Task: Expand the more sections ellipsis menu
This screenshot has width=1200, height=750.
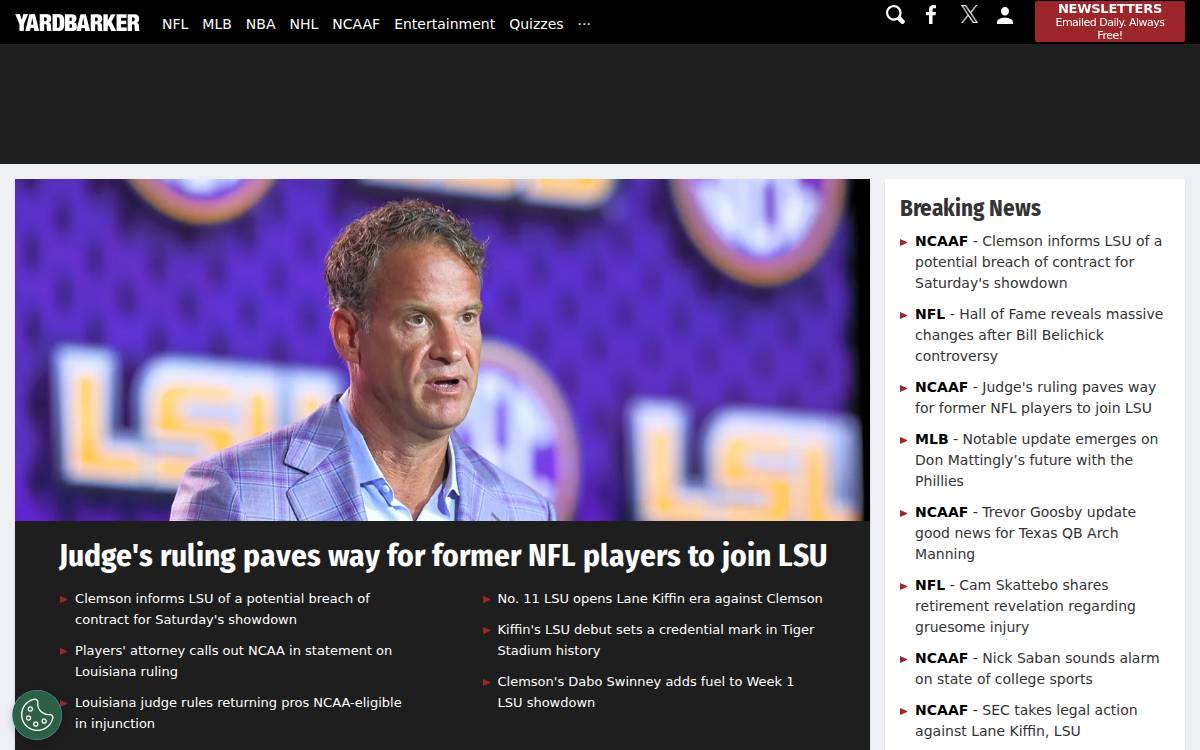Action: [x=584, y=24]
